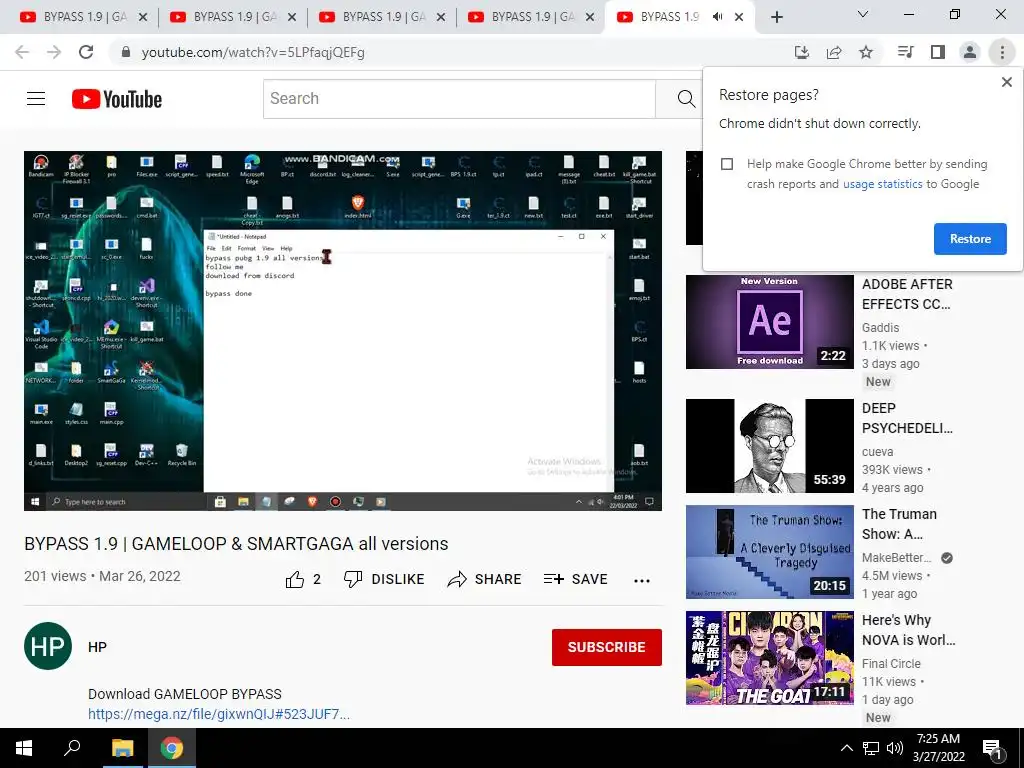Install app icon in address bar

tap(802, 52)
